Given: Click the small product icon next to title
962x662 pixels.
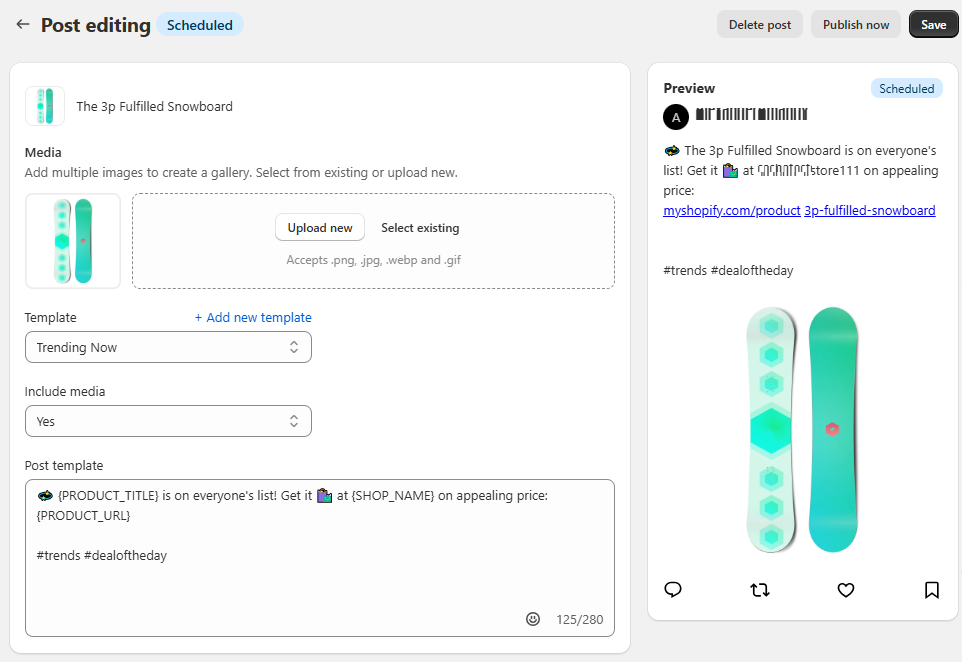Looking at the screenshot, I should coord(45,106).
